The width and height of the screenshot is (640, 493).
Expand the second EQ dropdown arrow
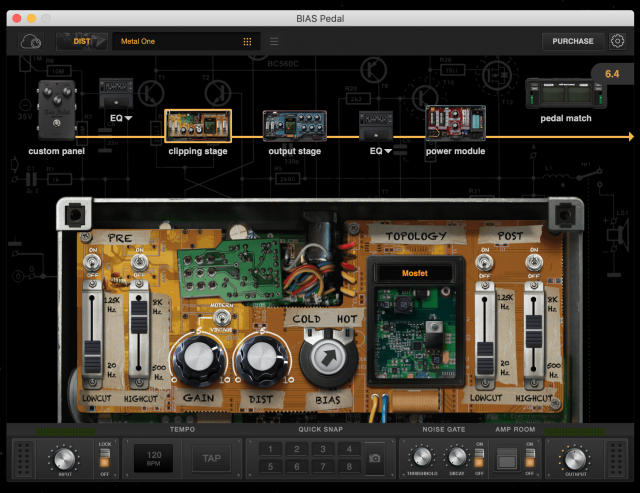(388, 151)
